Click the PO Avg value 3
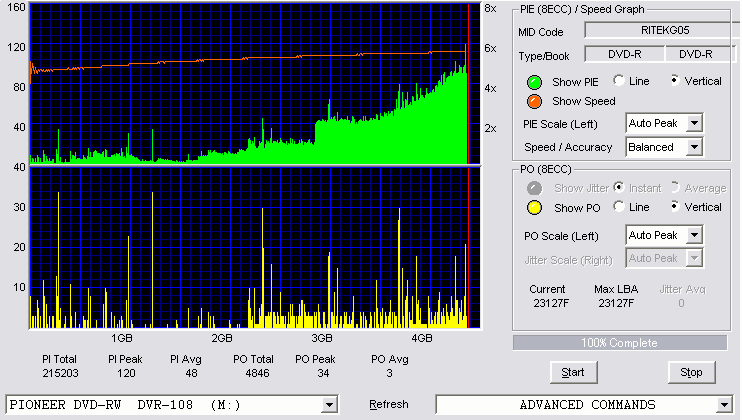Screen dimensions: 742x420 click(x=389, y=373)
